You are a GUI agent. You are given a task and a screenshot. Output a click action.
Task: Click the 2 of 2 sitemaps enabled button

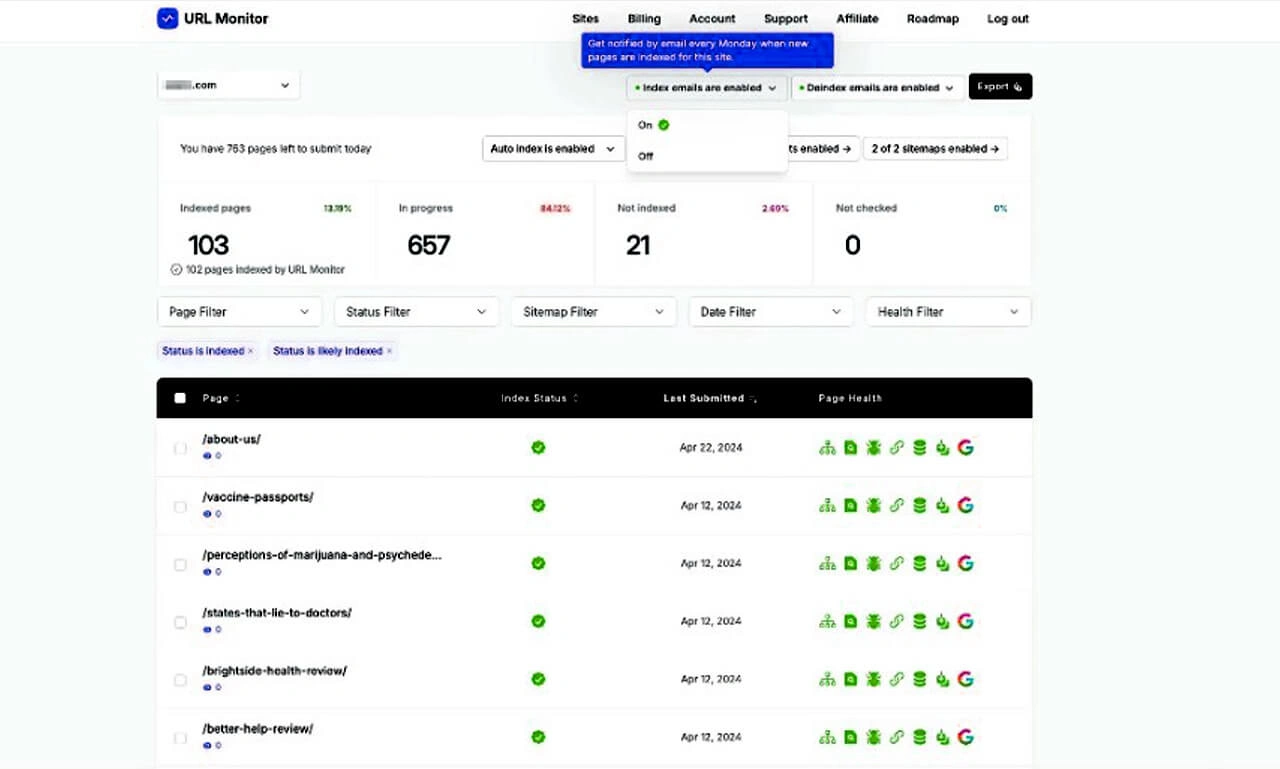(935, 149)
